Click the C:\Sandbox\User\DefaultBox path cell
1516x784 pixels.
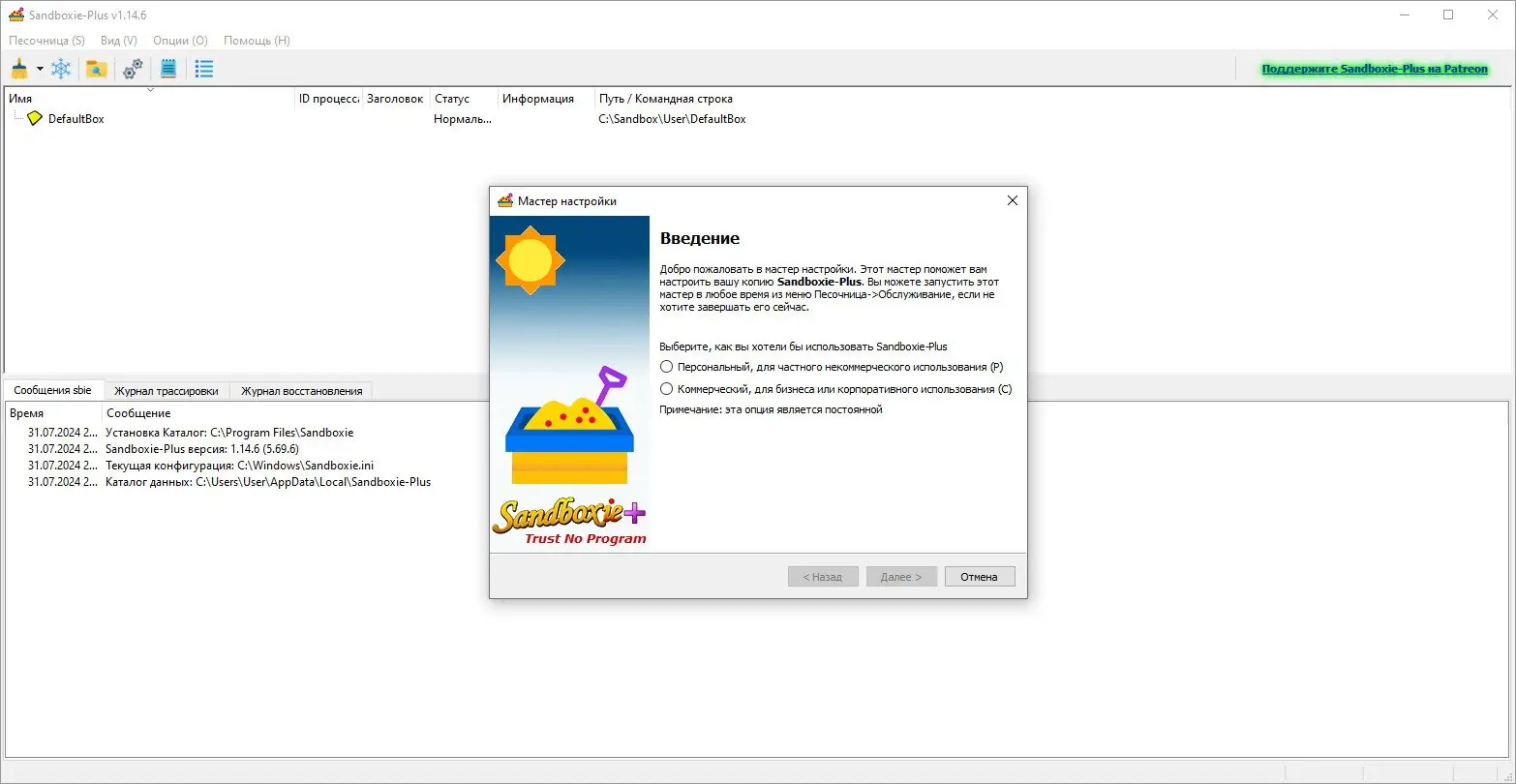672,119
